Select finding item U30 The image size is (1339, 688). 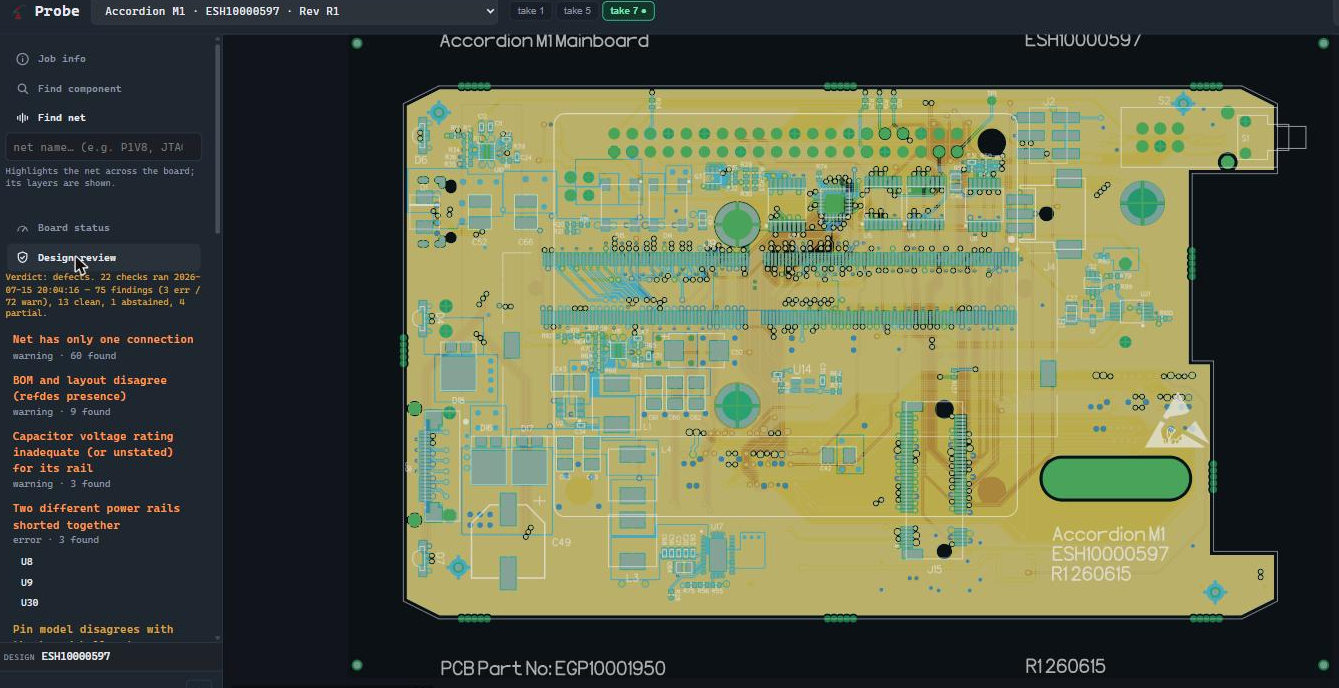pos(30,603)
